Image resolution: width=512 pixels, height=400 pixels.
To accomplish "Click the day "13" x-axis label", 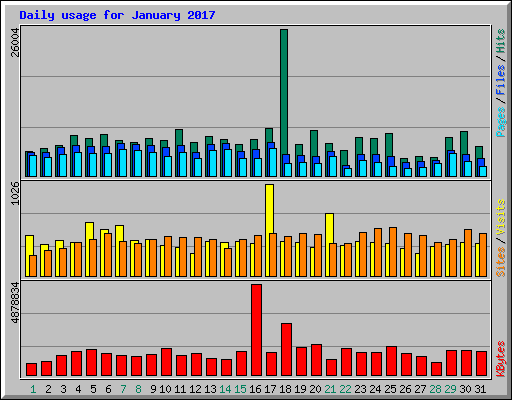I will click(x=210, y=389).
